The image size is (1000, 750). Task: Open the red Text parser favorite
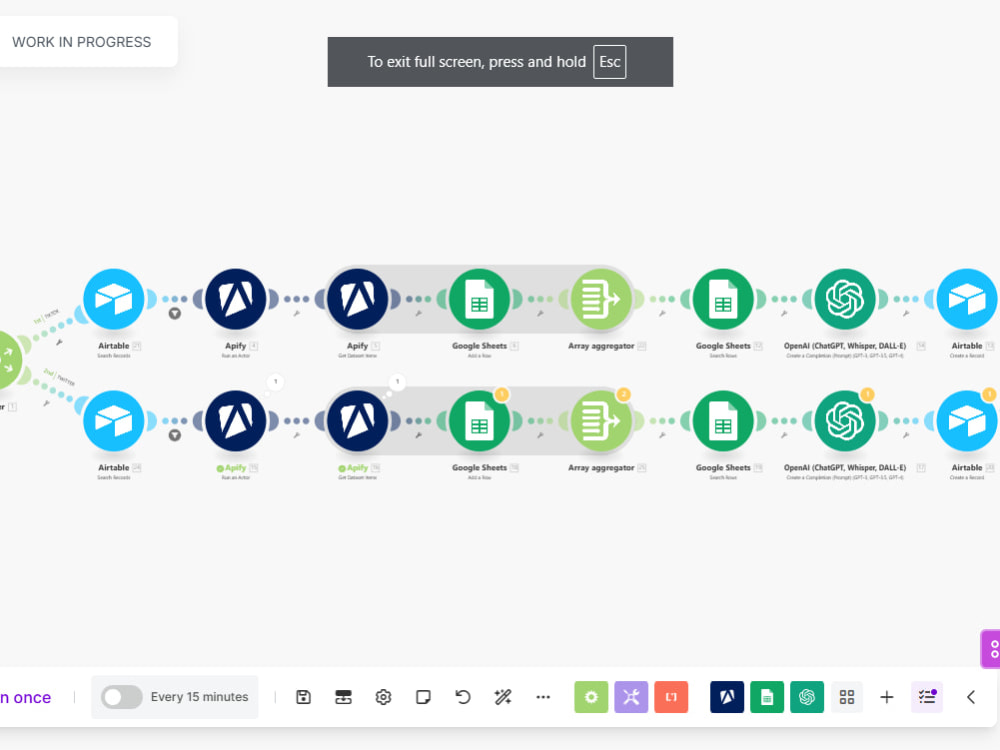tap(671, 697)
